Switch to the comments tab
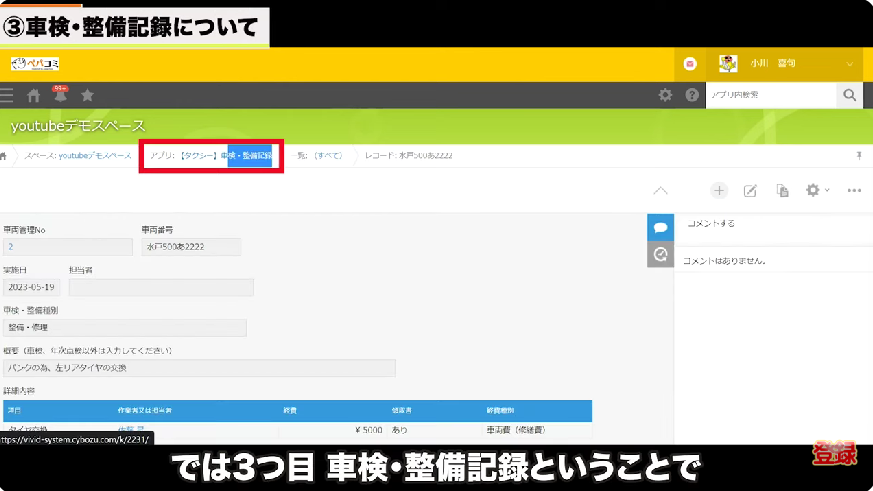Viewport: 873px width, 491px height. (x=660, y=227)
